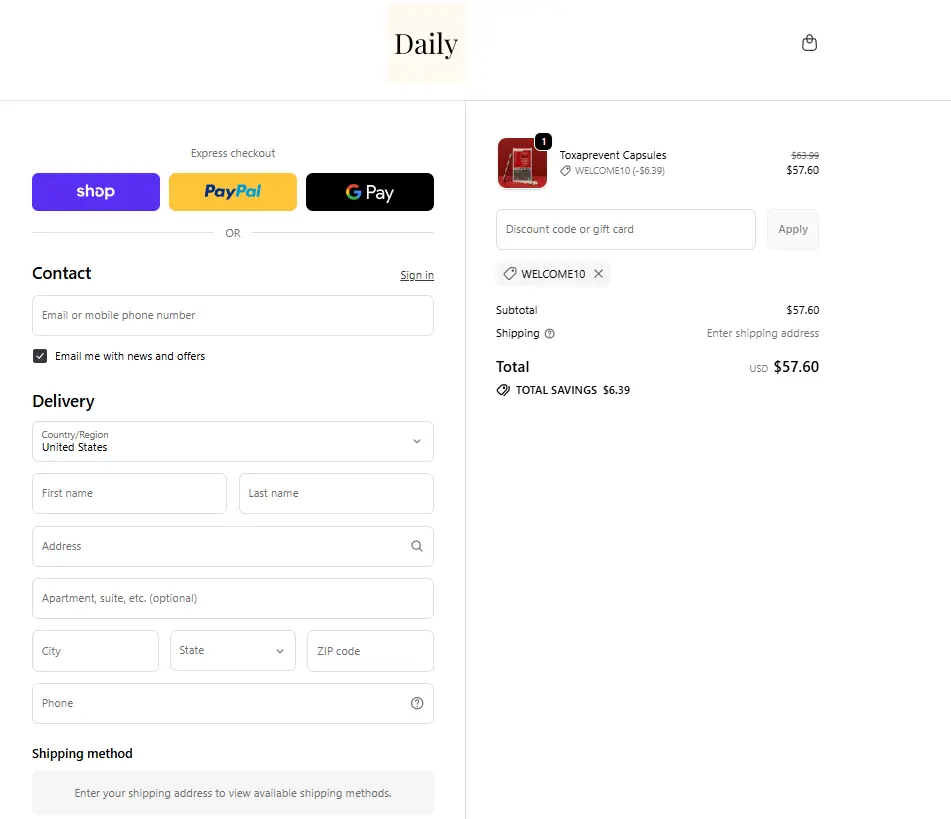Click the Address field search magnifier icon
The height and width of the screenshot is (819, 951).
click(417, 546)
